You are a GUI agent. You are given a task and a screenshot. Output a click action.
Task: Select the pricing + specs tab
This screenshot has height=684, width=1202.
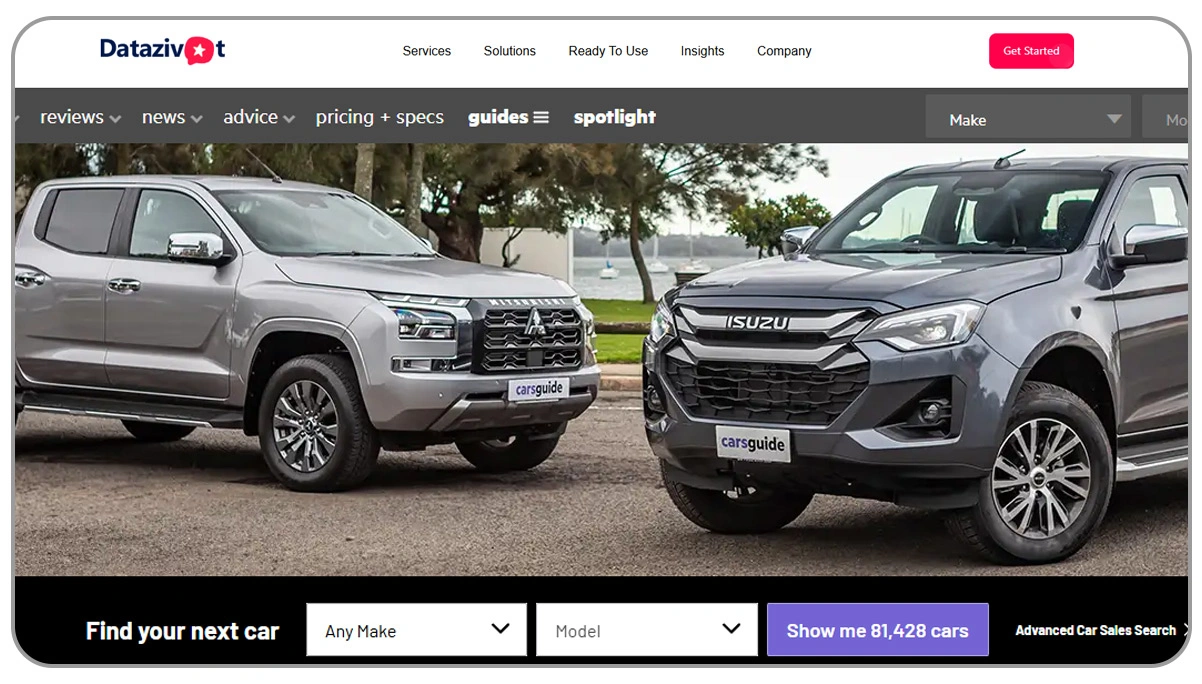pyautogui.click(x=380, y=117)
